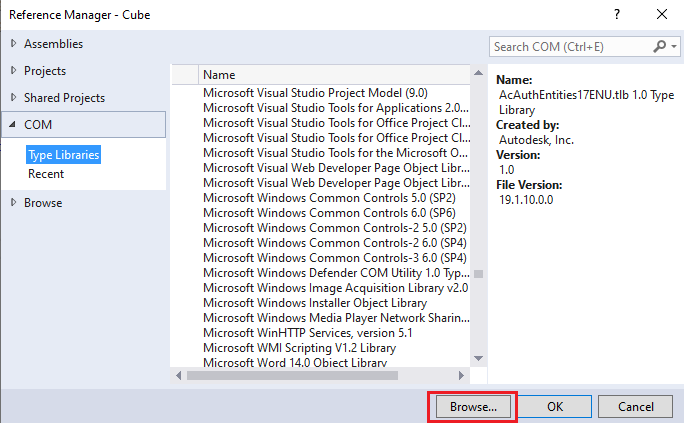The width and height of the screenshot is (684, 423).
Task: Select Microsoft Windows Common Controls-3 6.0 (SP4)
Action: coord(335,258)
